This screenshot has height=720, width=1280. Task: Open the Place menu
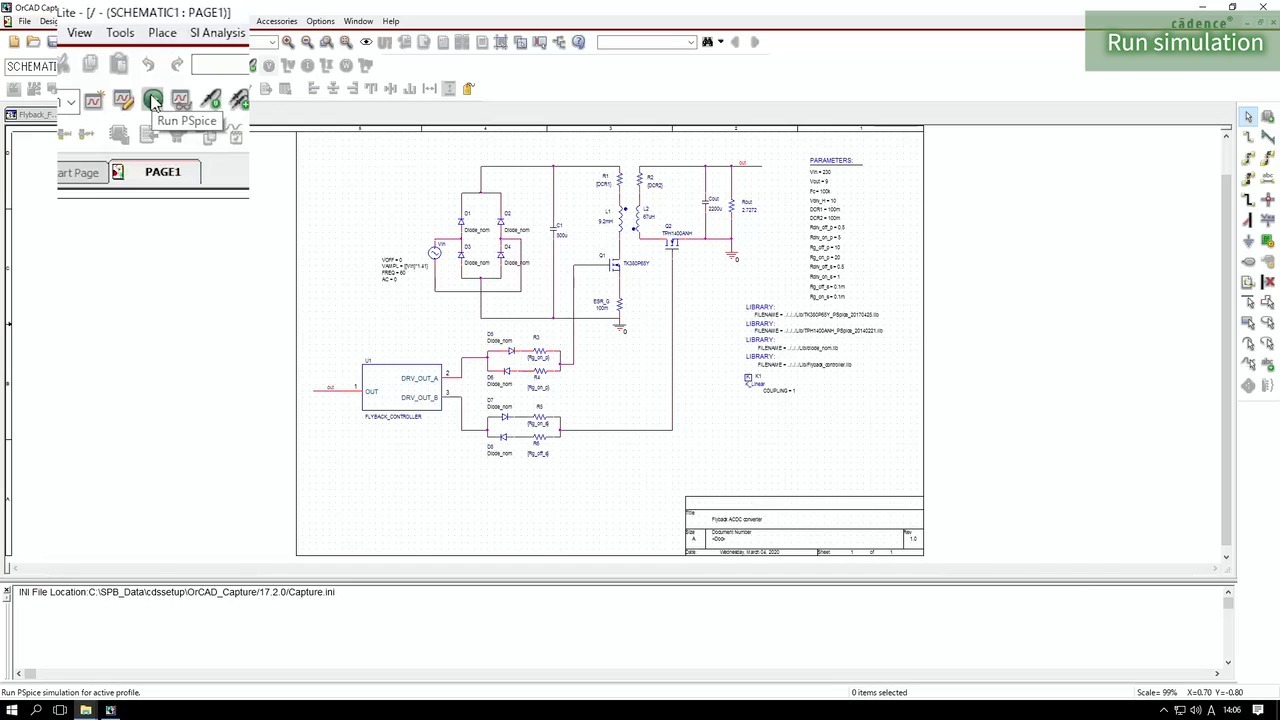162,33
